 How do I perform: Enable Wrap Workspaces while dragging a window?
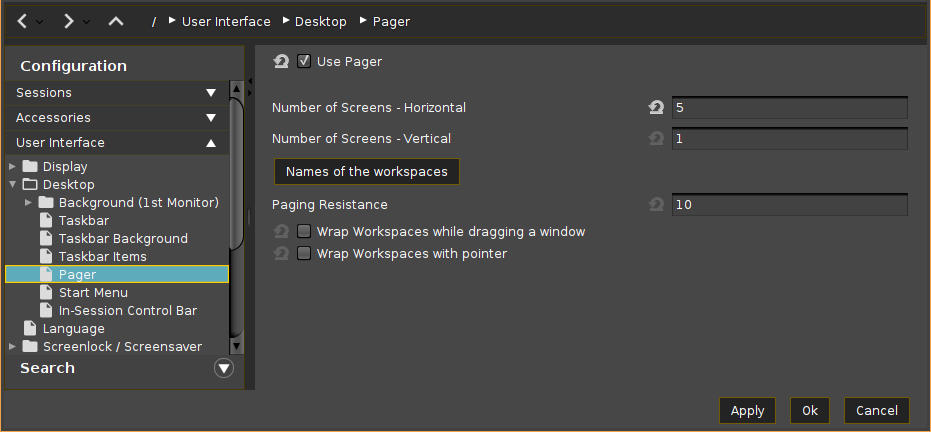304,232
